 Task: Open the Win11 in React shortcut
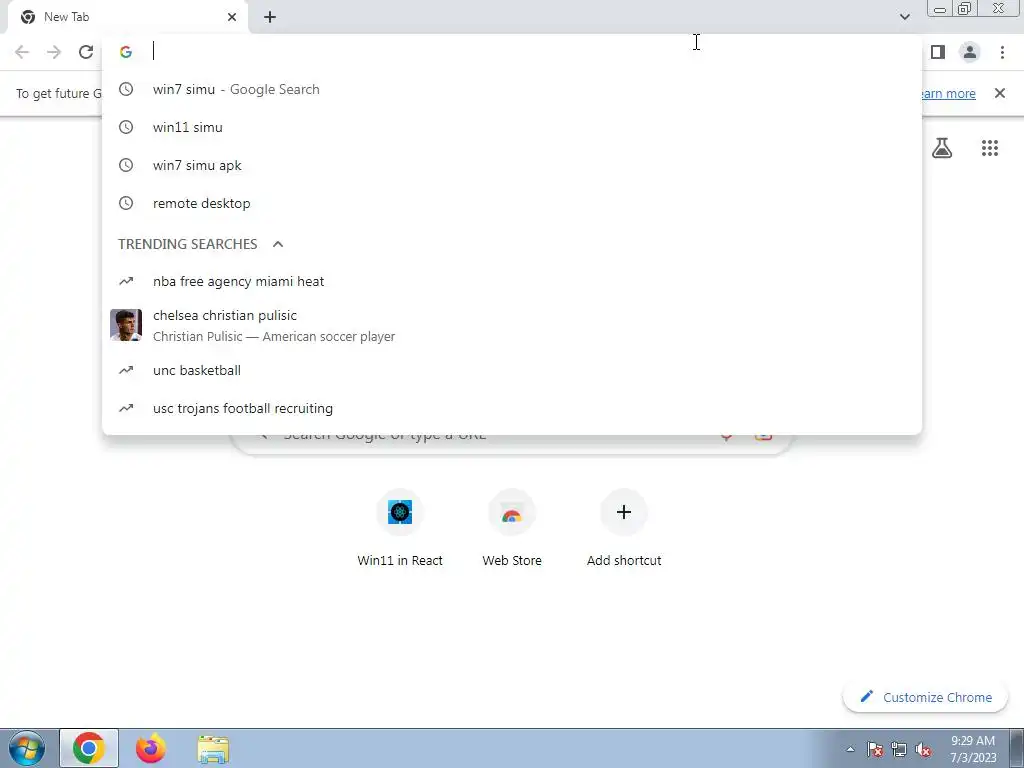[400, 528]
